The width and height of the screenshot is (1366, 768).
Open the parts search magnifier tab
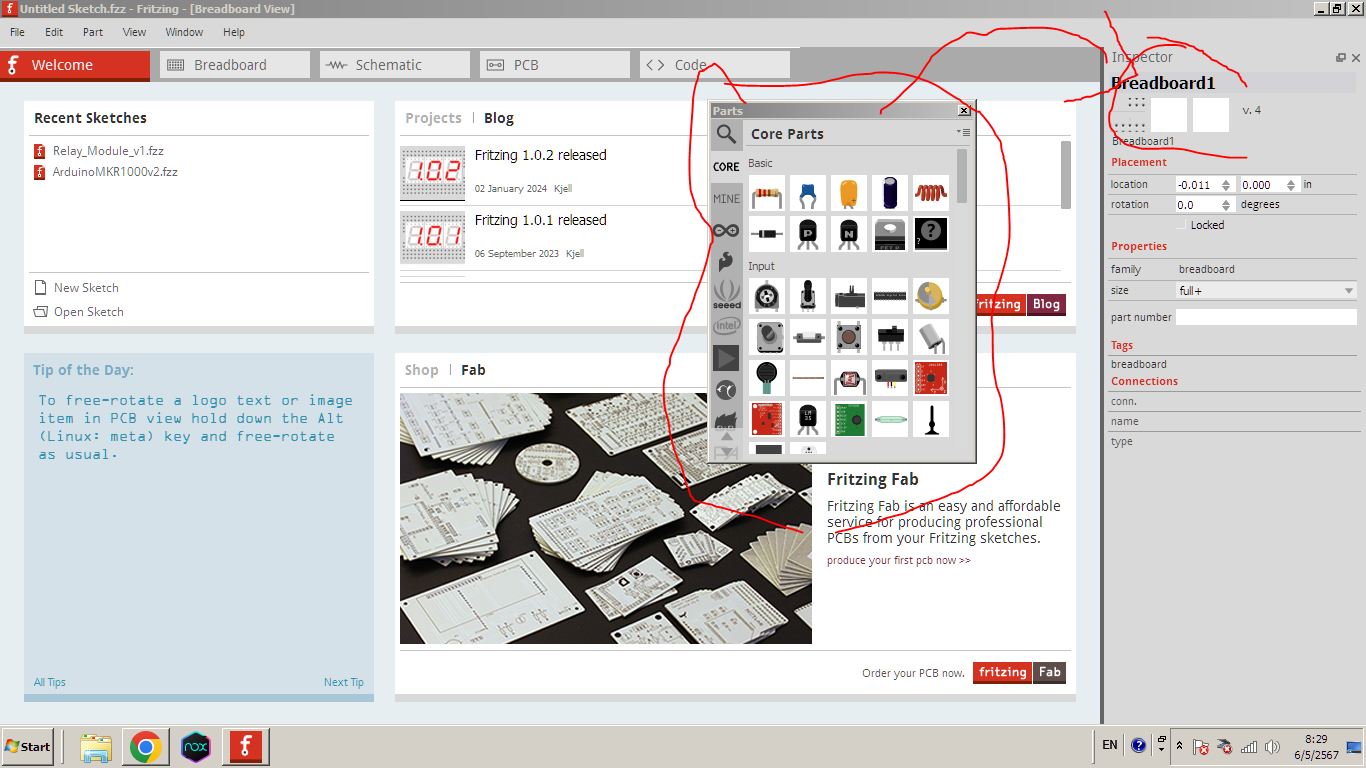[726, 134]
